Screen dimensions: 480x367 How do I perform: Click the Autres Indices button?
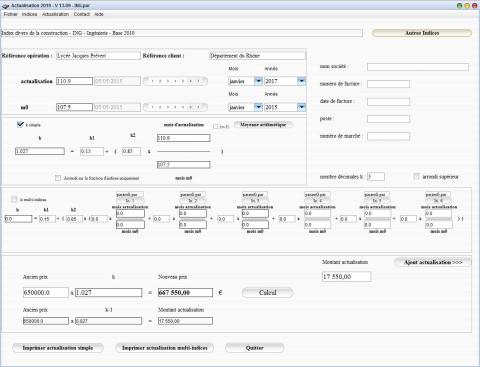[422, 33]
